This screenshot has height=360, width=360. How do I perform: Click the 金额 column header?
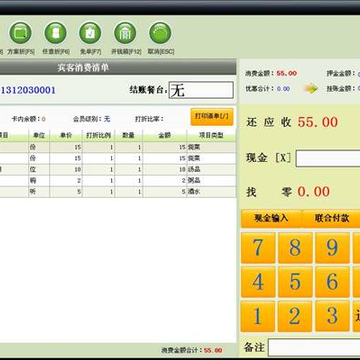pyautogui.click(x=165, y=136)
